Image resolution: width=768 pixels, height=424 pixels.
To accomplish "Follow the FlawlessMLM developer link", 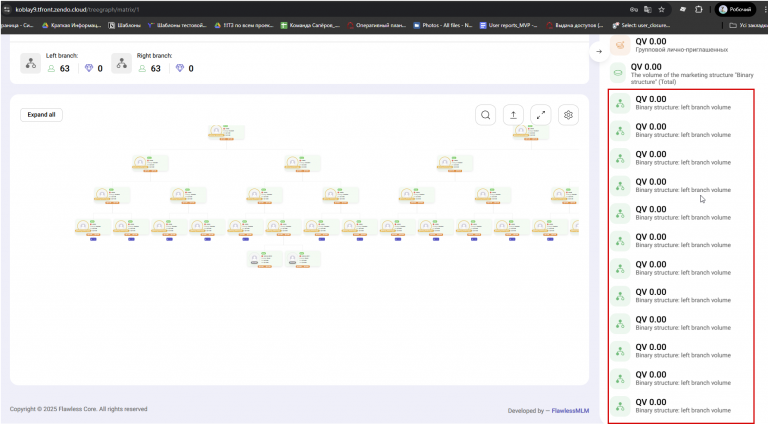I will [570, 411].
